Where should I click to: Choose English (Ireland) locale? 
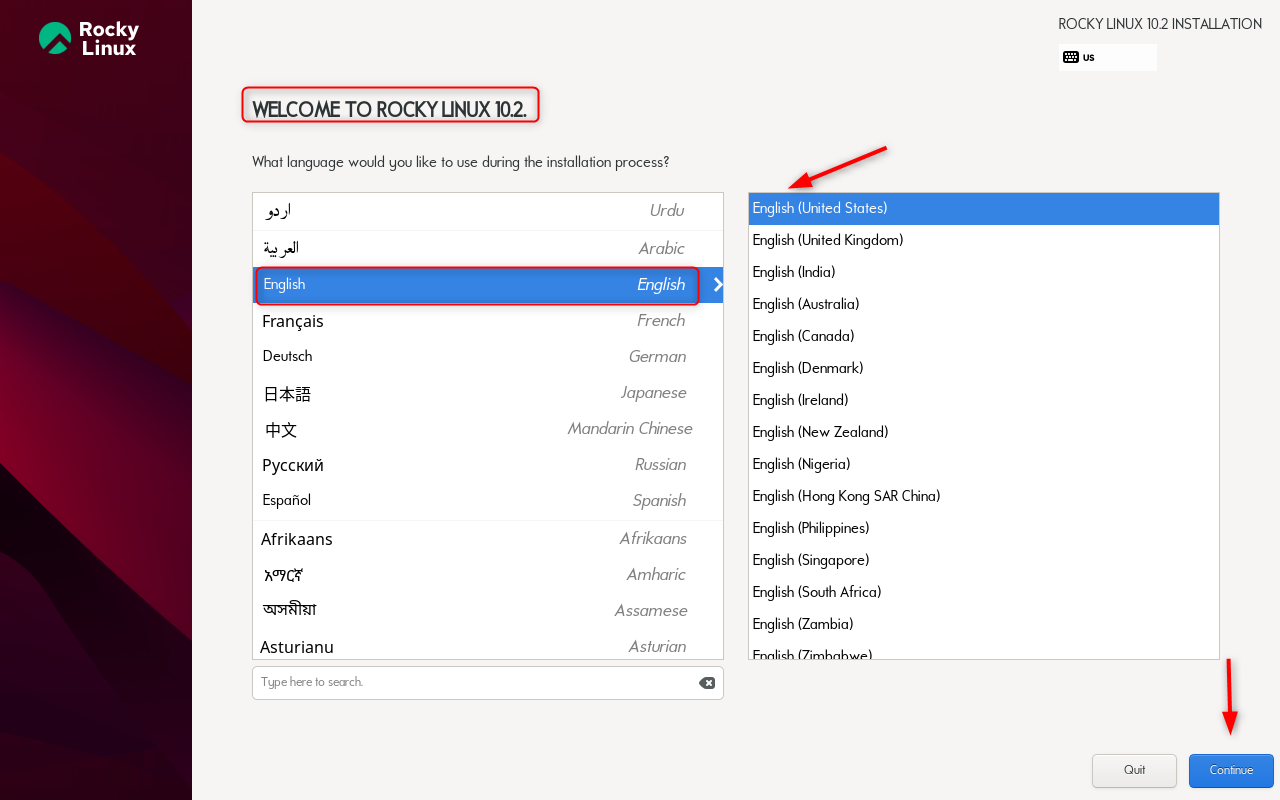coord(984,400)
